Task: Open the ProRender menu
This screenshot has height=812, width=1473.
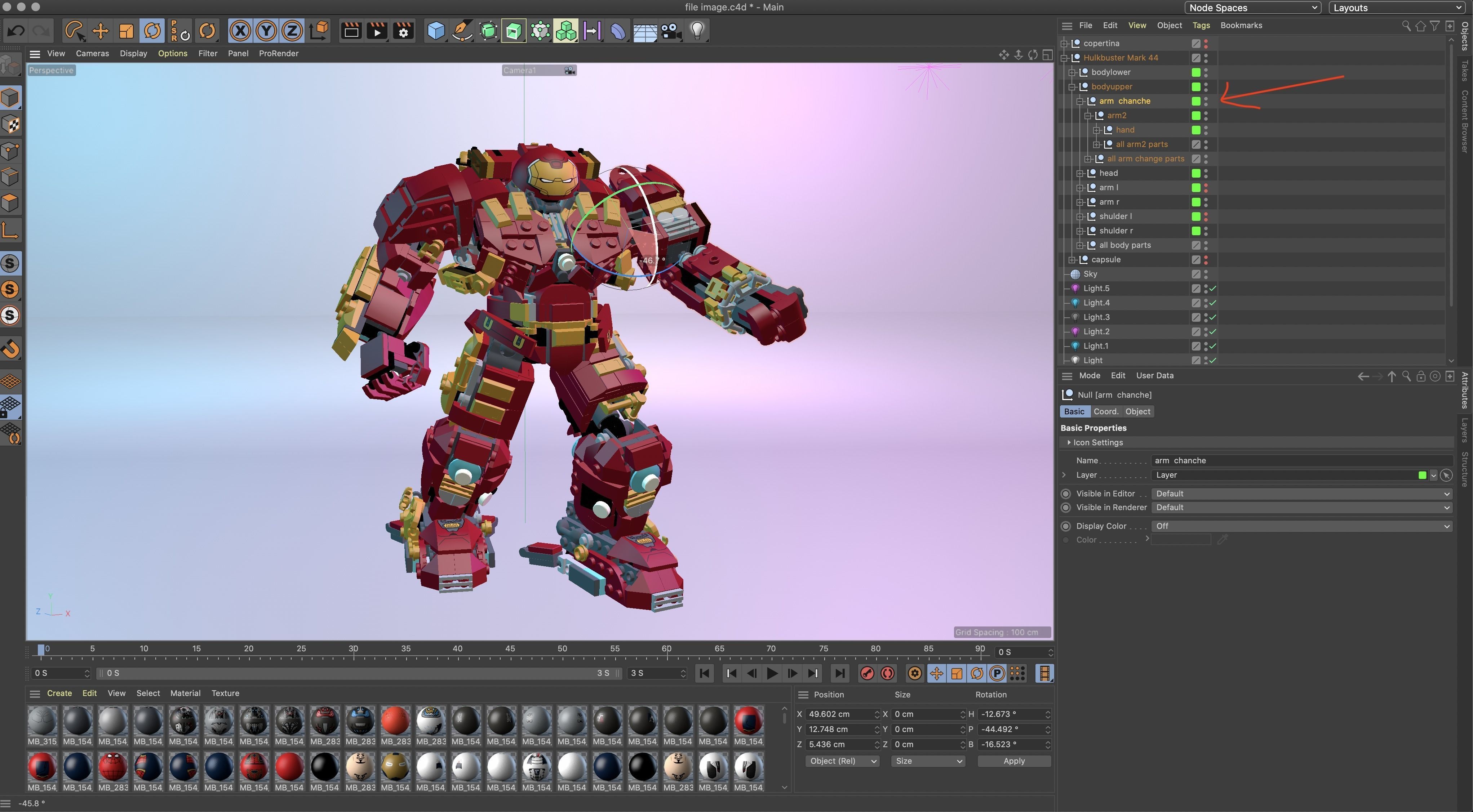Action: [279, 53]
